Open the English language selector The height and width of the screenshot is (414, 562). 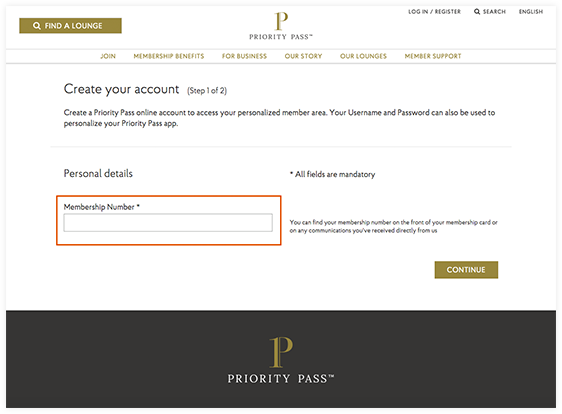(x=531, y=12)
